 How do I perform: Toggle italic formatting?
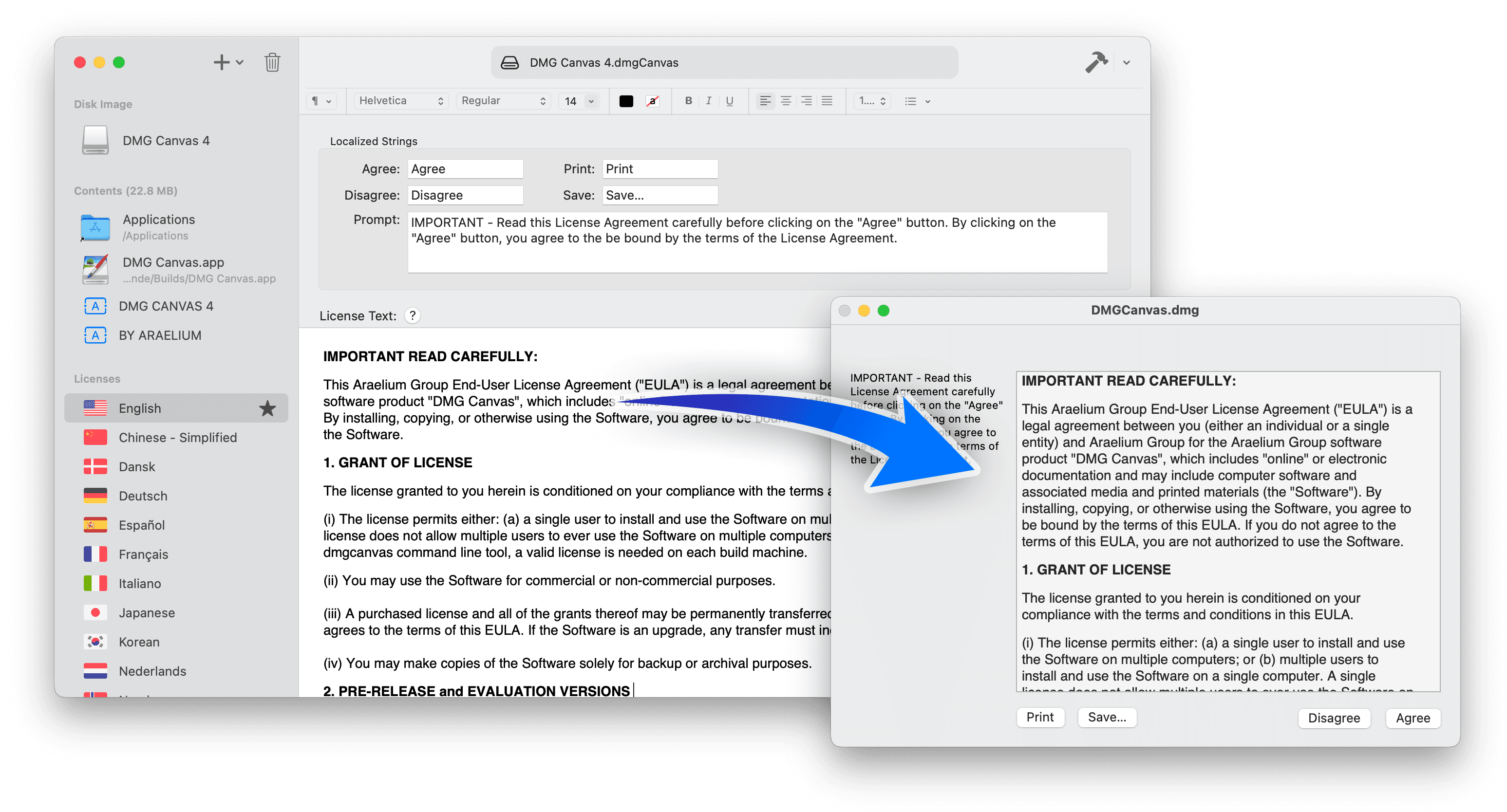pos(709,101)
